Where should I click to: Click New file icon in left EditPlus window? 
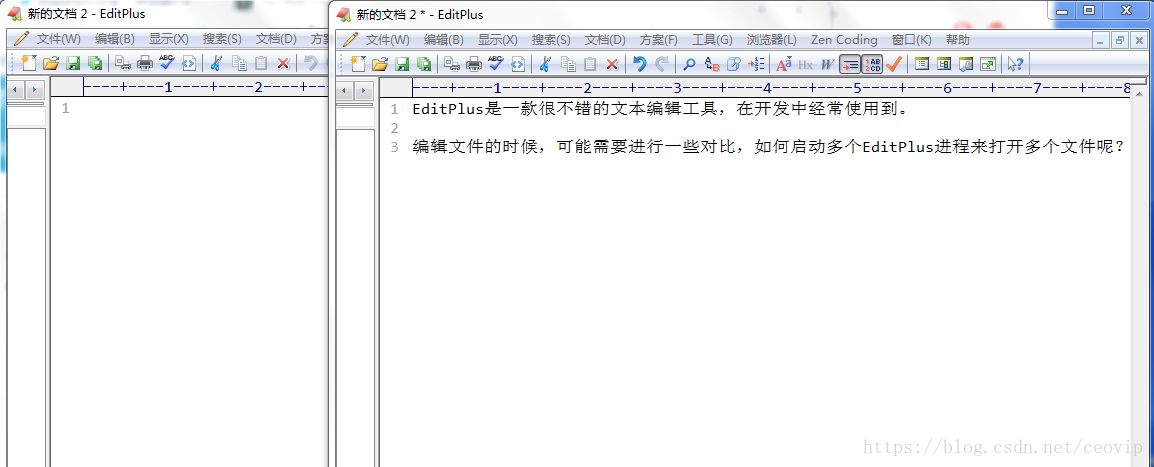(29, 63)
